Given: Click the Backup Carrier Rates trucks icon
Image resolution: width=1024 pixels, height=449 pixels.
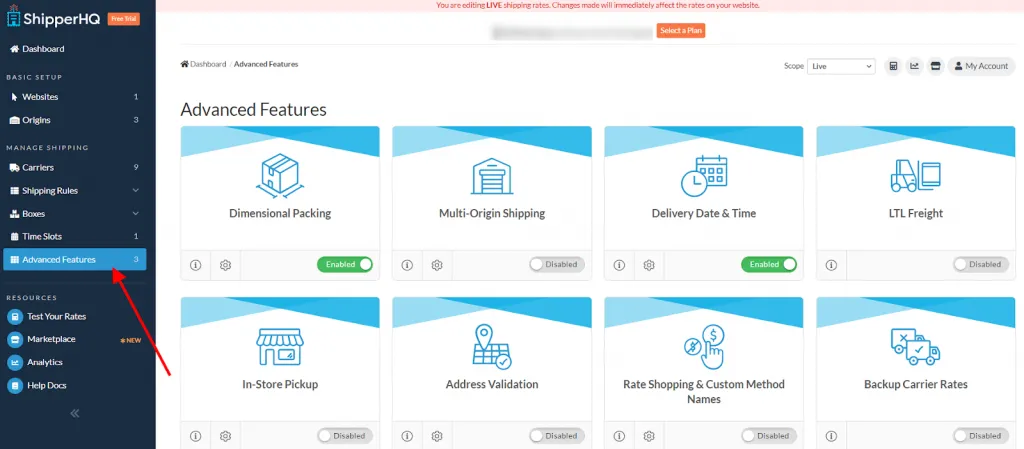Looking at the screenshot, I should (x=916, y=347).
